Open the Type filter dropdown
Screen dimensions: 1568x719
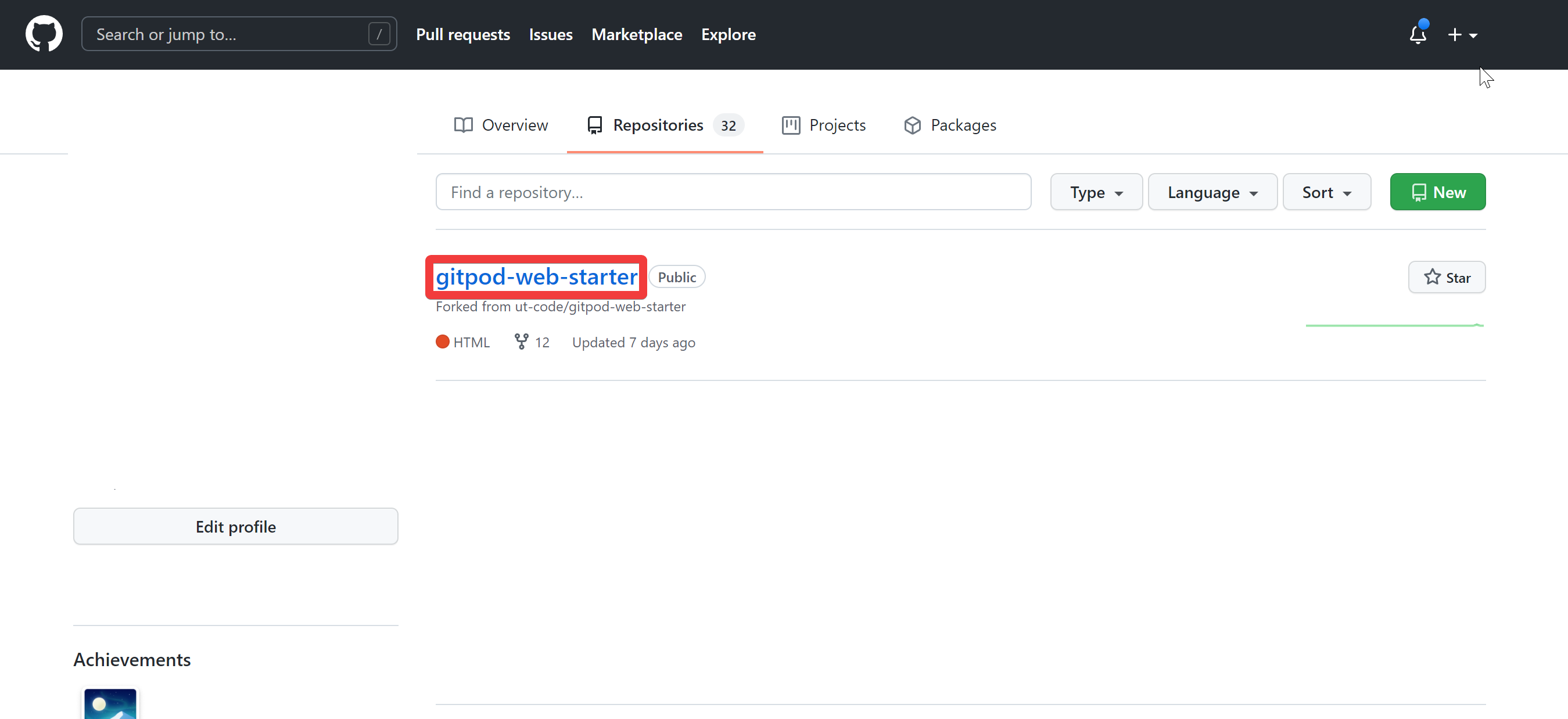pos(1096,192)
